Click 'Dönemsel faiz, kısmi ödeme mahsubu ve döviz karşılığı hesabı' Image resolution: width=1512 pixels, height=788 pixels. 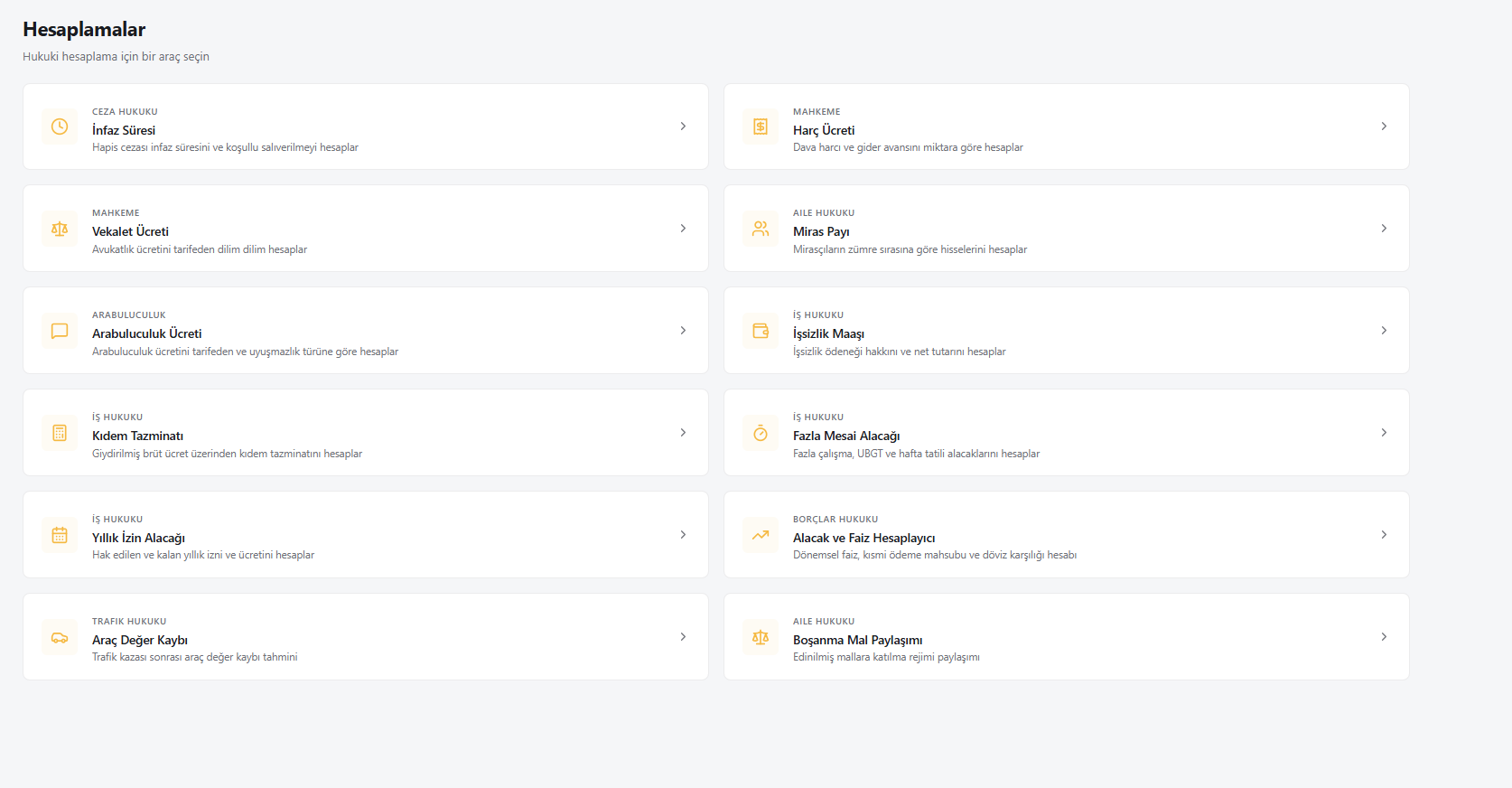click(x=935, y=555)
